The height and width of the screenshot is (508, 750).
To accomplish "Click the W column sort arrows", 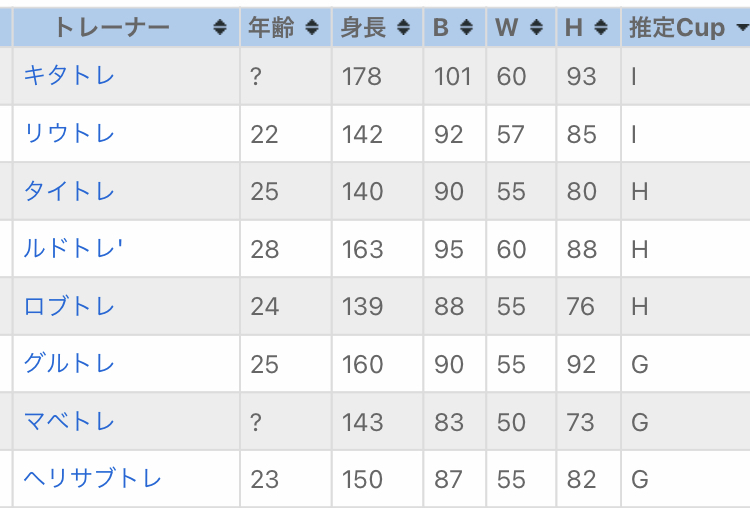I will (537, 28).
